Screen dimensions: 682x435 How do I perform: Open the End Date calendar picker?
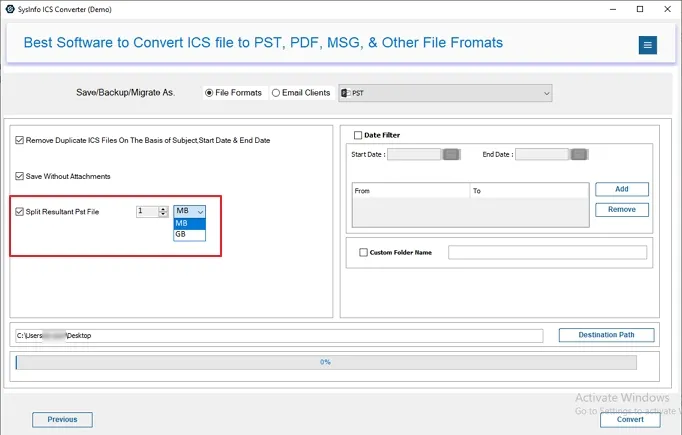(x=579, y=154)
